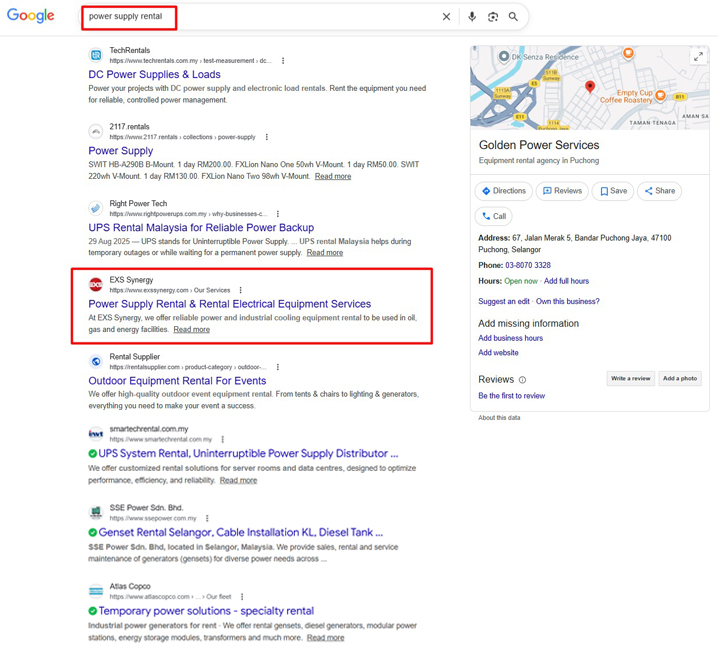Click Own this business? link
Image resolution: width=718 pixels, height=654 pixels.
(567, 301)
